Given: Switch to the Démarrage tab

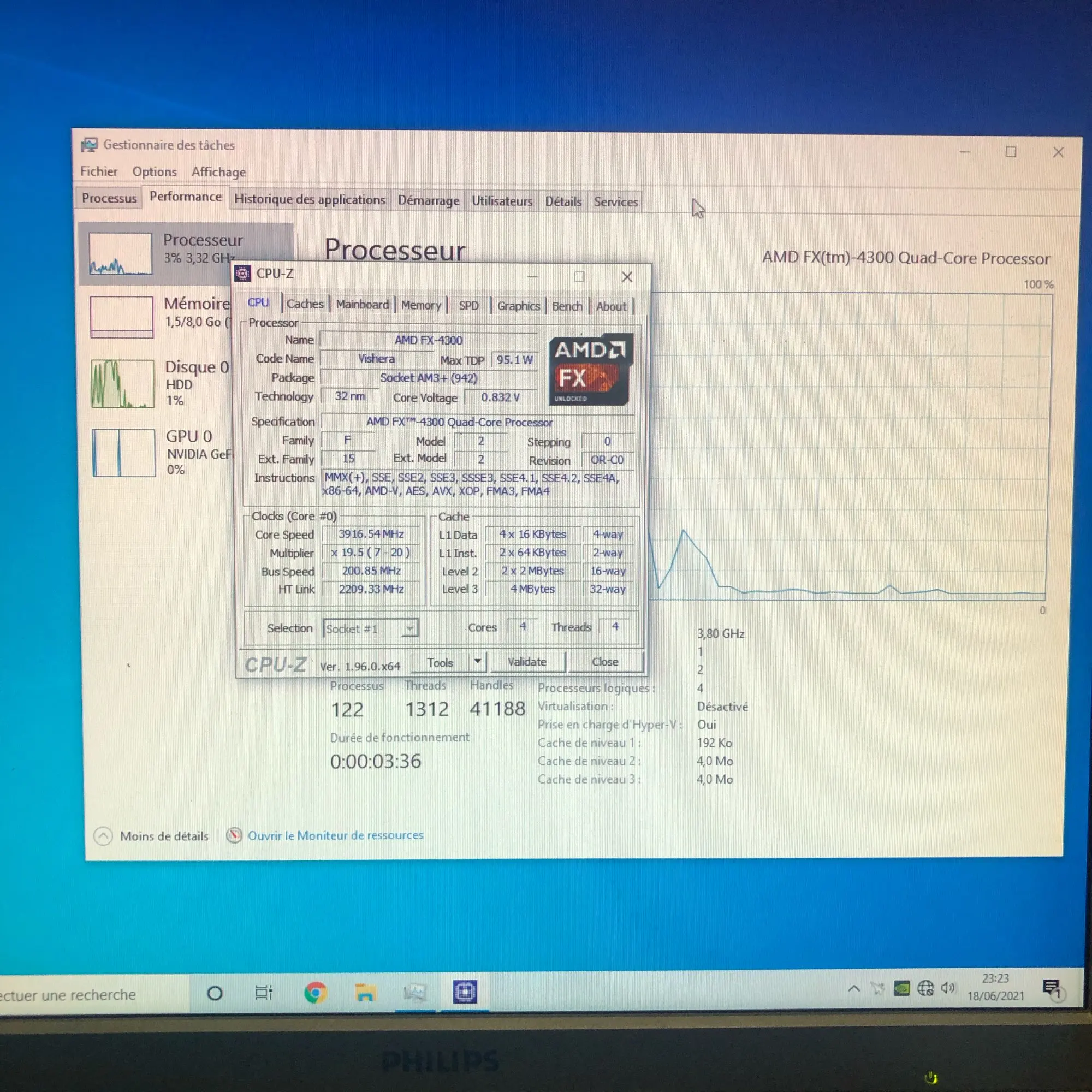Looking at the screenshot, I should (x=429, y=200).
